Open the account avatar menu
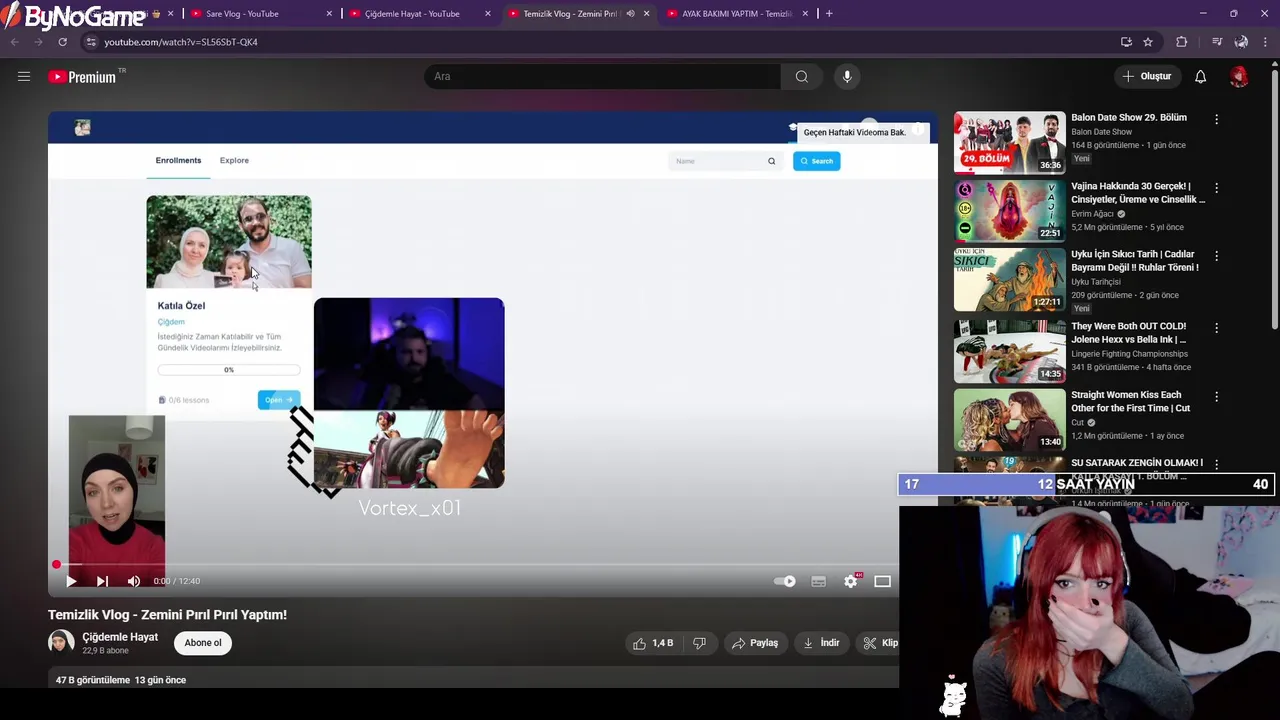 (1239, 76)
